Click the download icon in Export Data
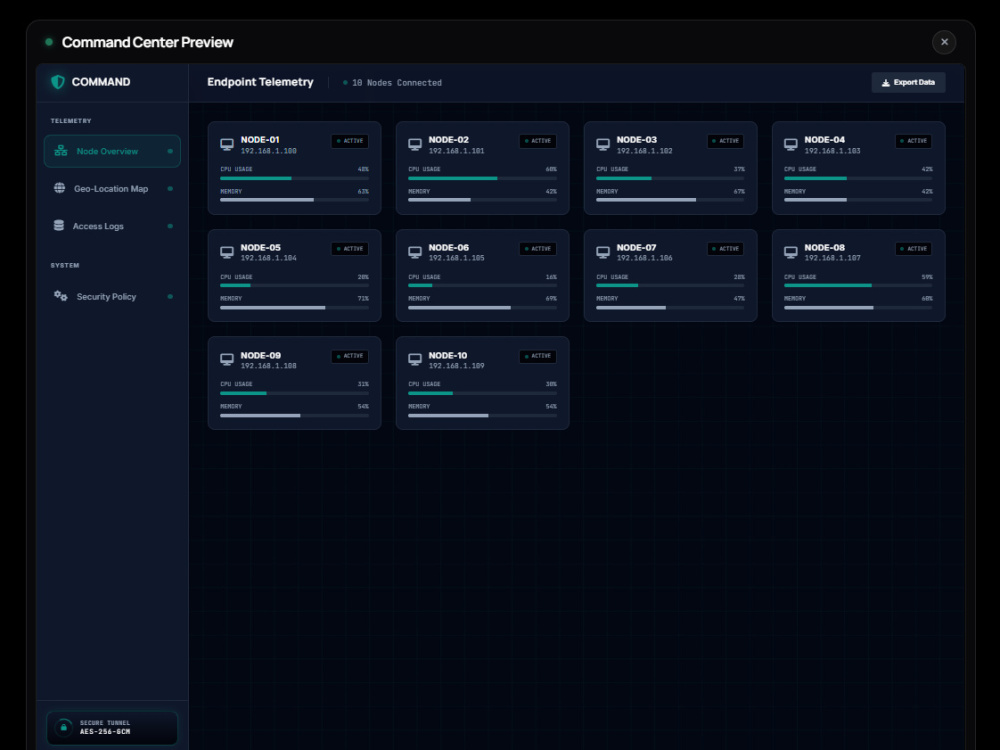This screenshot has width=1000, height=750. [x=885, y=82]
